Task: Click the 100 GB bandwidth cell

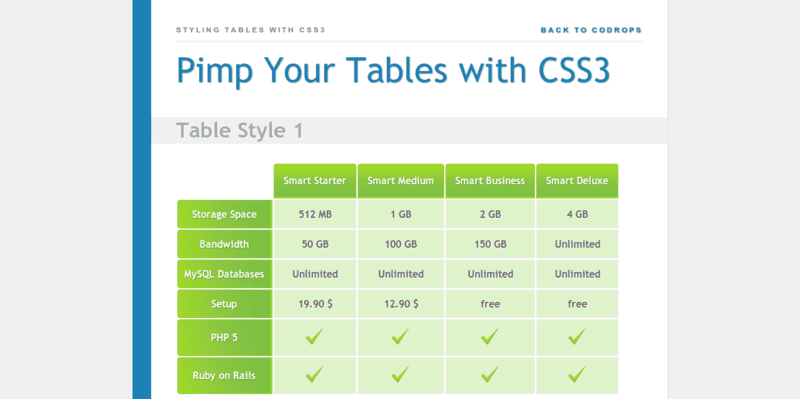Action: (x=401, y=244)
